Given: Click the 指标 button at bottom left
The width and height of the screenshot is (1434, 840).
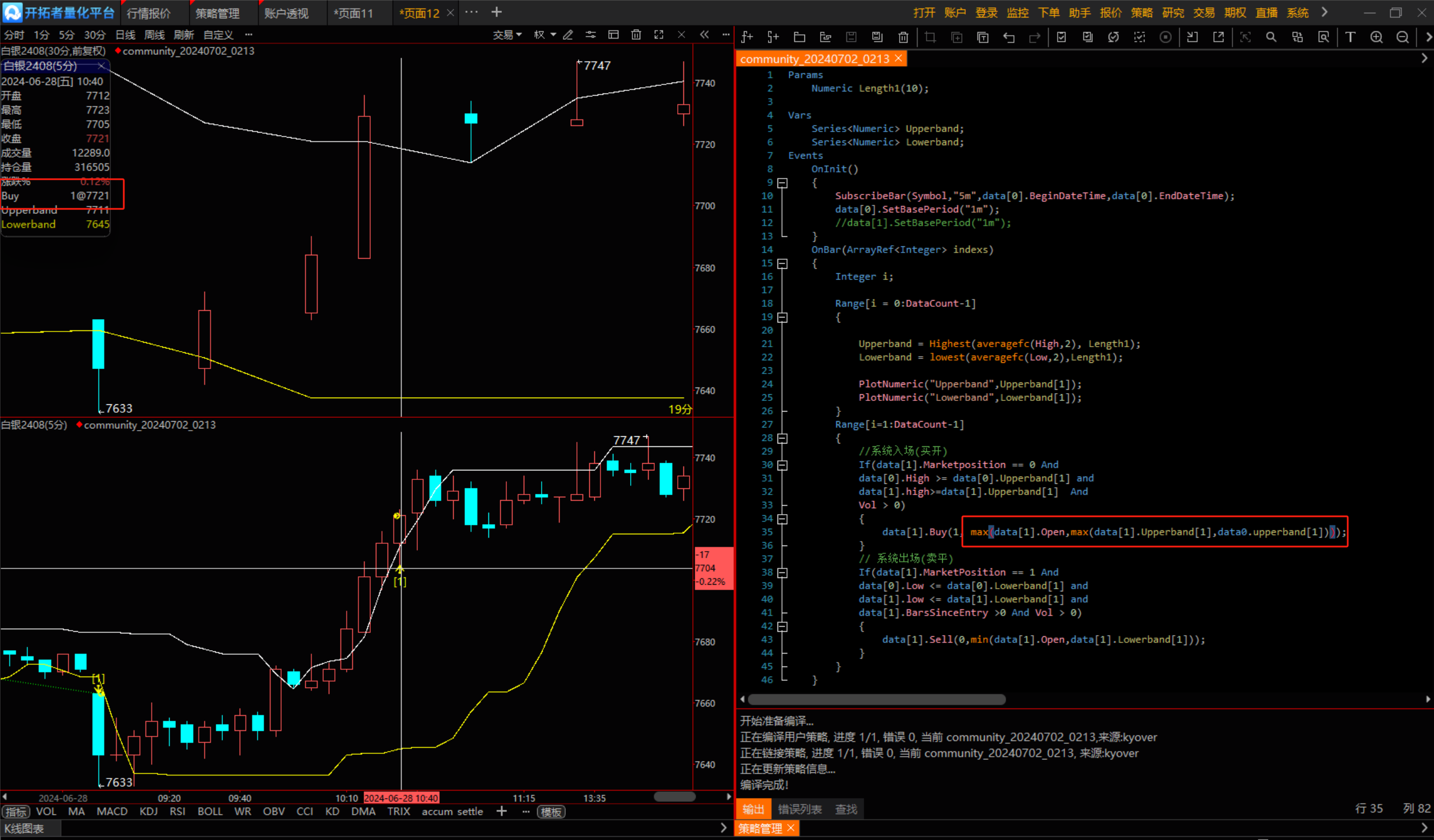Looking at the screenshot, I should 16,812.
